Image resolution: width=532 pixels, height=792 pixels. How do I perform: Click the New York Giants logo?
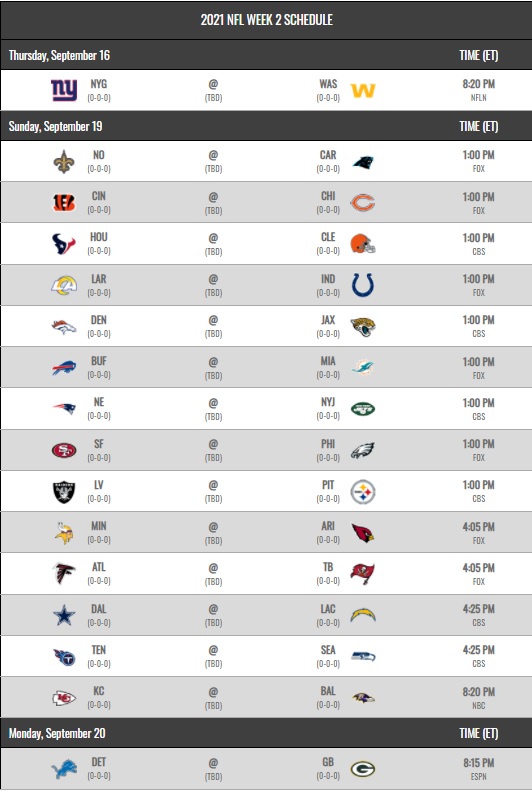(x=64, y=90)
